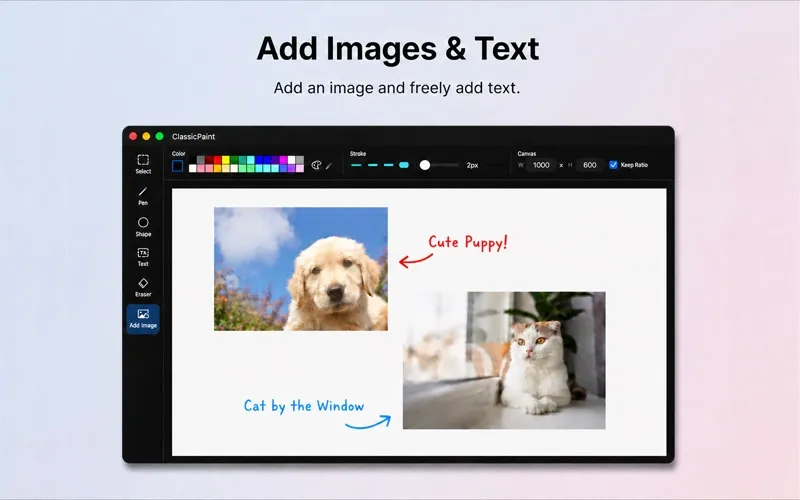Pick the bright yellow color swatch

226,160
